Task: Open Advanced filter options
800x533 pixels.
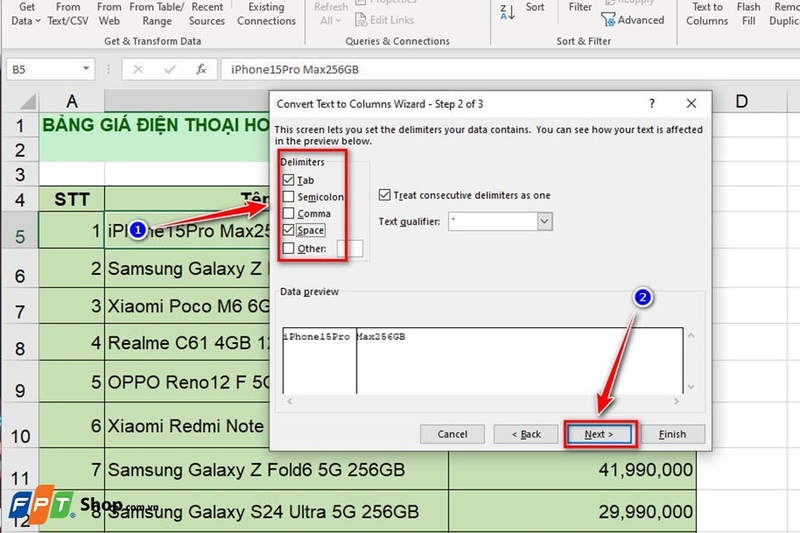Action: click(633, 20)
